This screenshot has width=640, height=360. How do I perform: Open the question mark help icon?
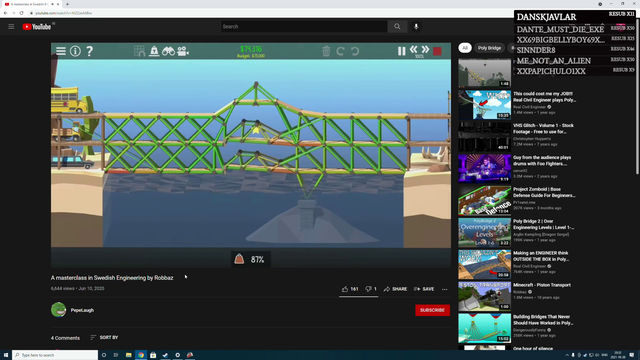[89, 51]
